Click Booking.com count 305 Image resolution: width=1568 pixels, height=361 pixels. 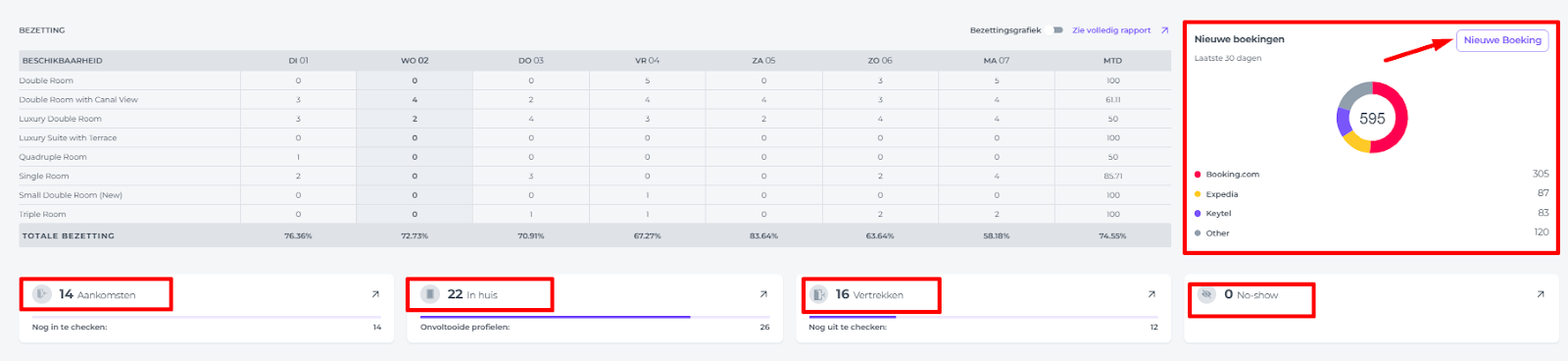[1541, 174]
